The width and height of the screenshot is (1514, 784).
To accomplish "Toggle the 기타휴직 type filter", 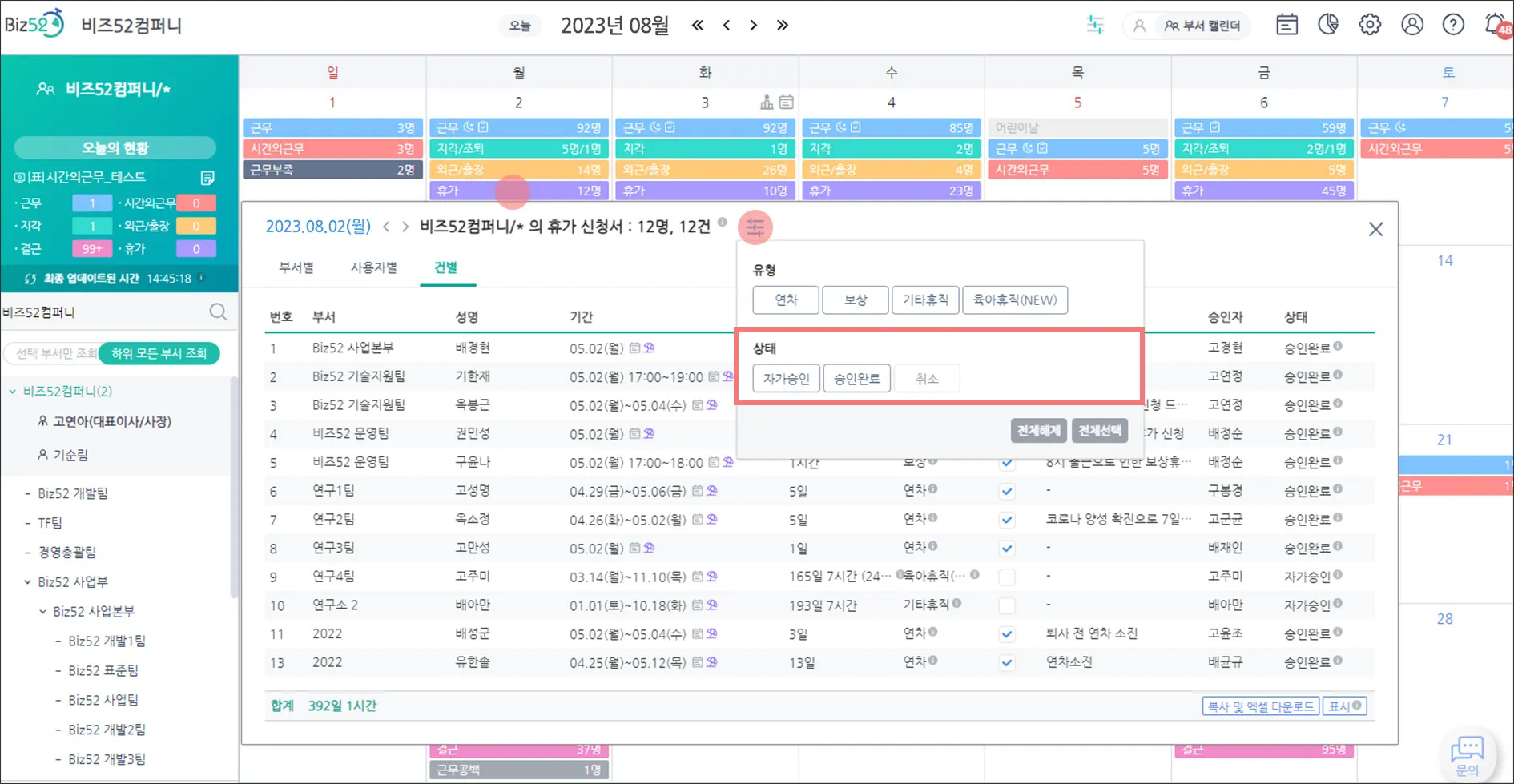I will coord(925,300).
